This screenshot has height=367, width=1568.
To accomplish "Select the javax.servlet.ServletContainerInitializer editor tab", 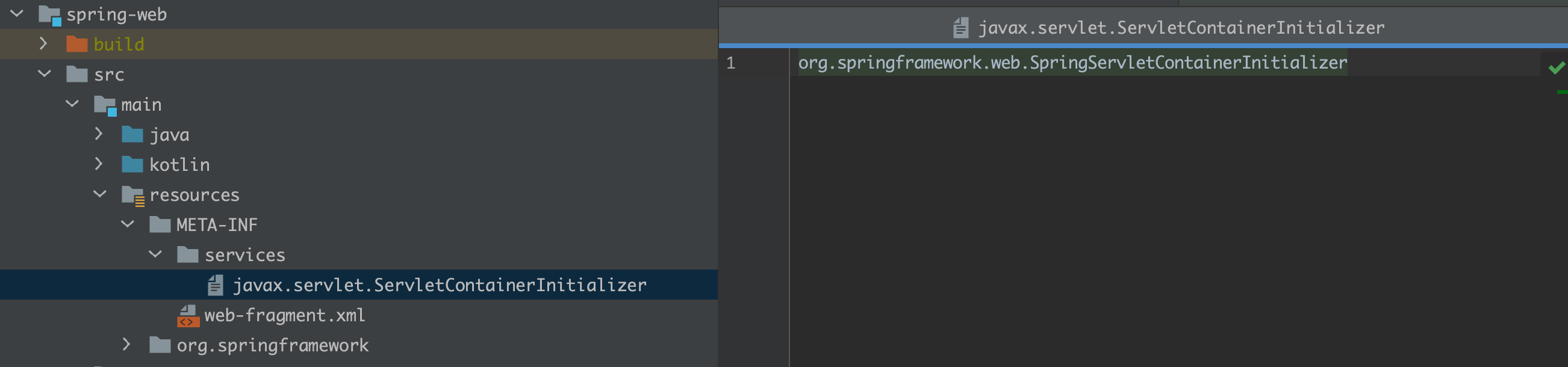I will [1169, 28].
